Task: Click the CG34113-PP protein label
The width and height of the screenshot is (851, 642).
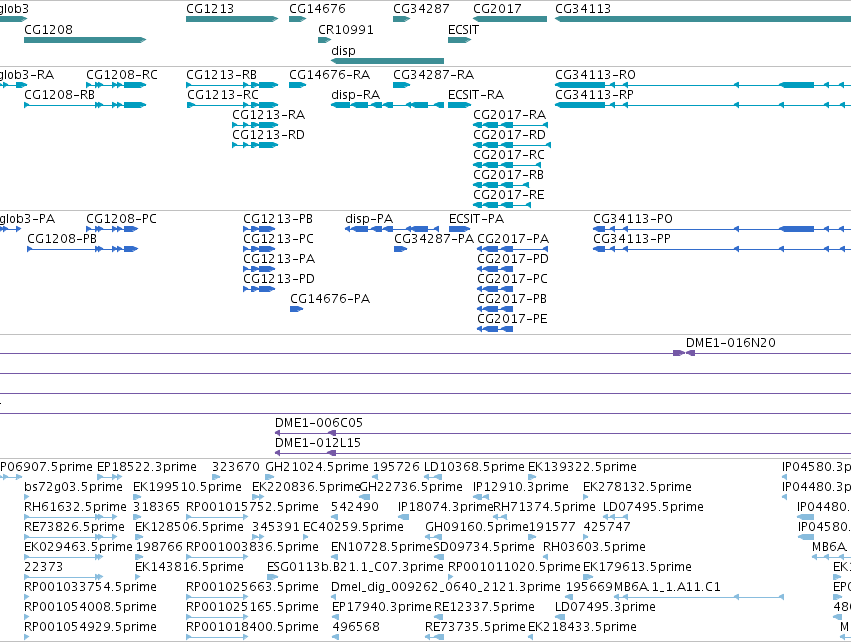Action: coord(632,239)
